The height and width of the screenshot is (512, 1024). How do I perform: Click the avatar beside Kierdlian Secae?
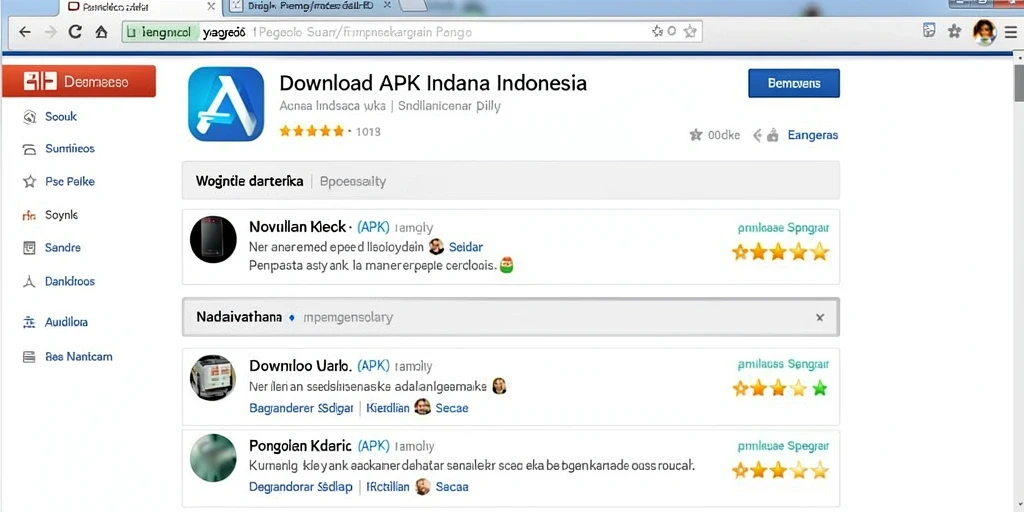(x=423, y=408)
